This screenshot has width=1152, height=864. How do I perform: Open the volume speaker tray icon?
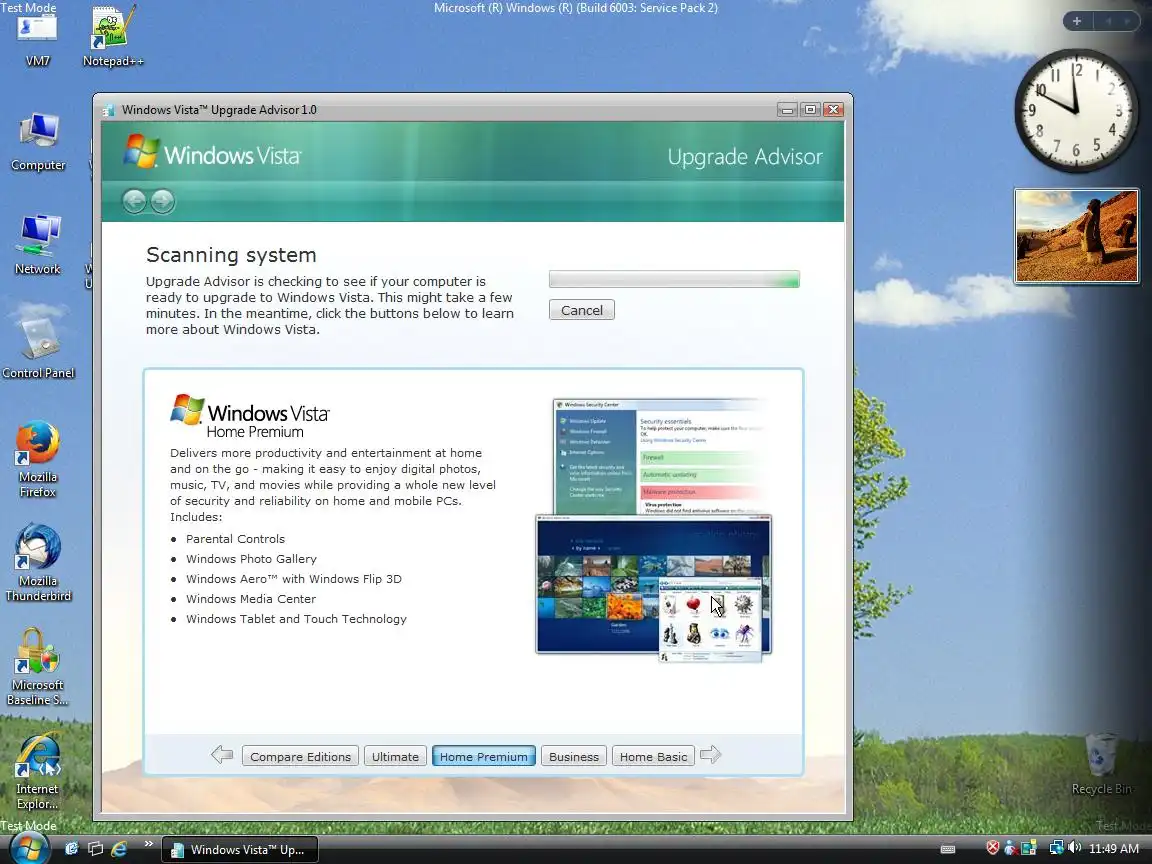[1074, 848]
